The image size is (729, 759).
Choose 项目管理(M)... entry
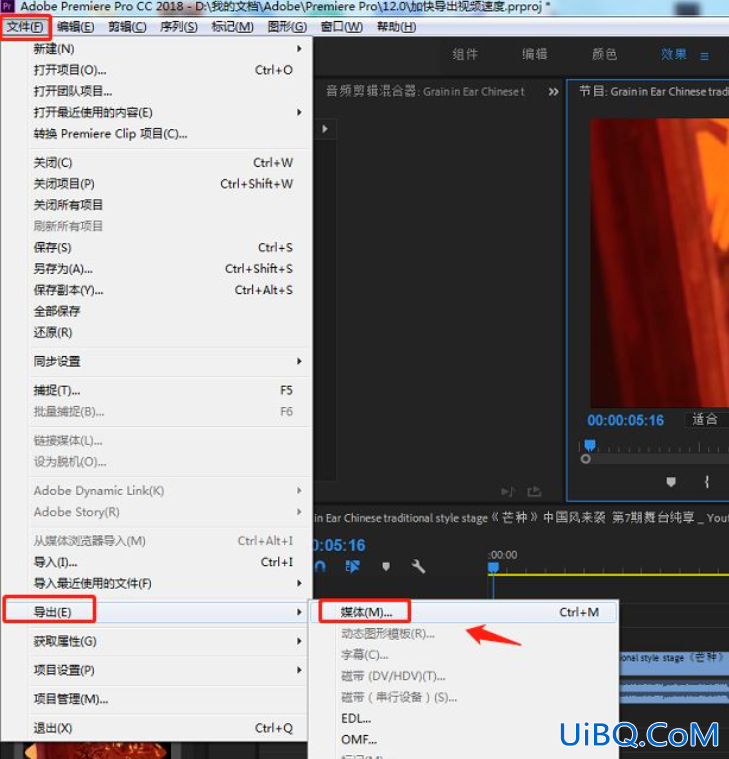pyautogui.click(x=168, y=699)
